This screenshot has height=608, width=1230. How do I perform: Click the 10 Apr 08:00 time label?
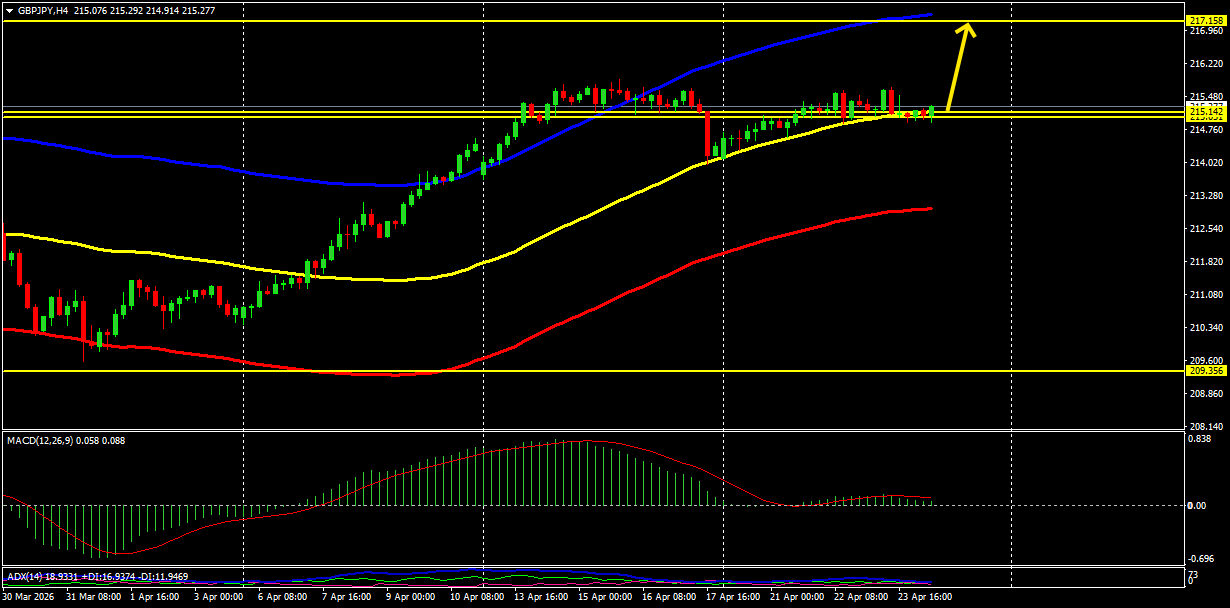point(476,597)
